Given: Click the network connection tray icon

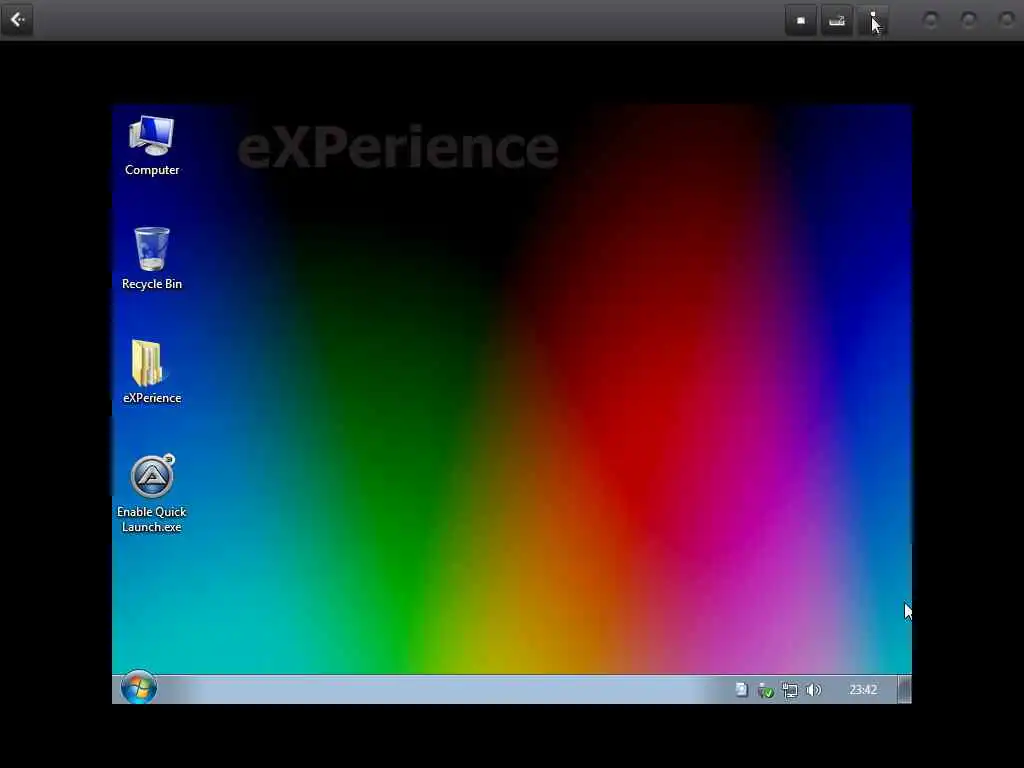Looking at the screenshot, I should pos(790,690).
